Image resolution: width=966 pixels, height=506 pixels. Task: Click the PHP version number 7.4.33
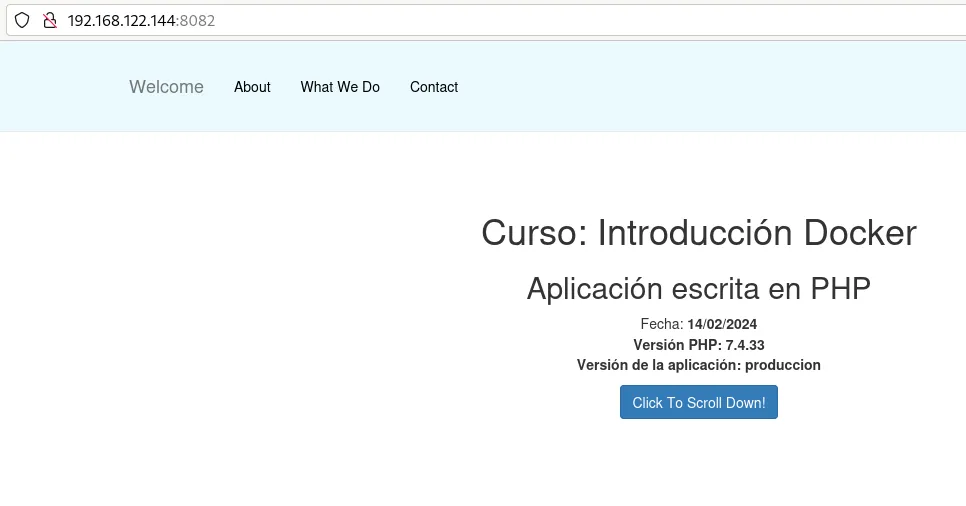coord(745,345)
